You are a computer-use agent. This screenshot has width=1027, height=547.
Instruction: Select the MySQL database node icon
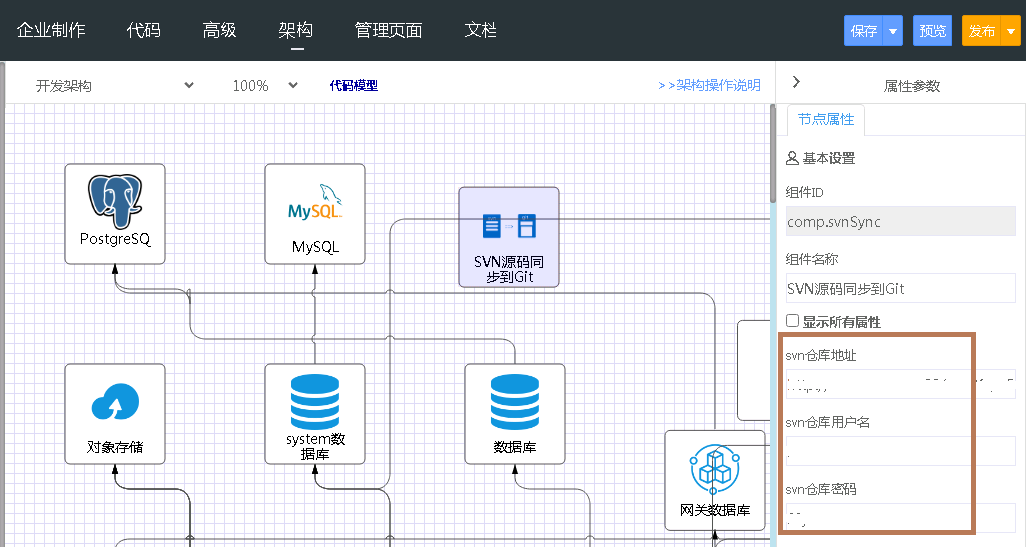(x=315, y=203)
